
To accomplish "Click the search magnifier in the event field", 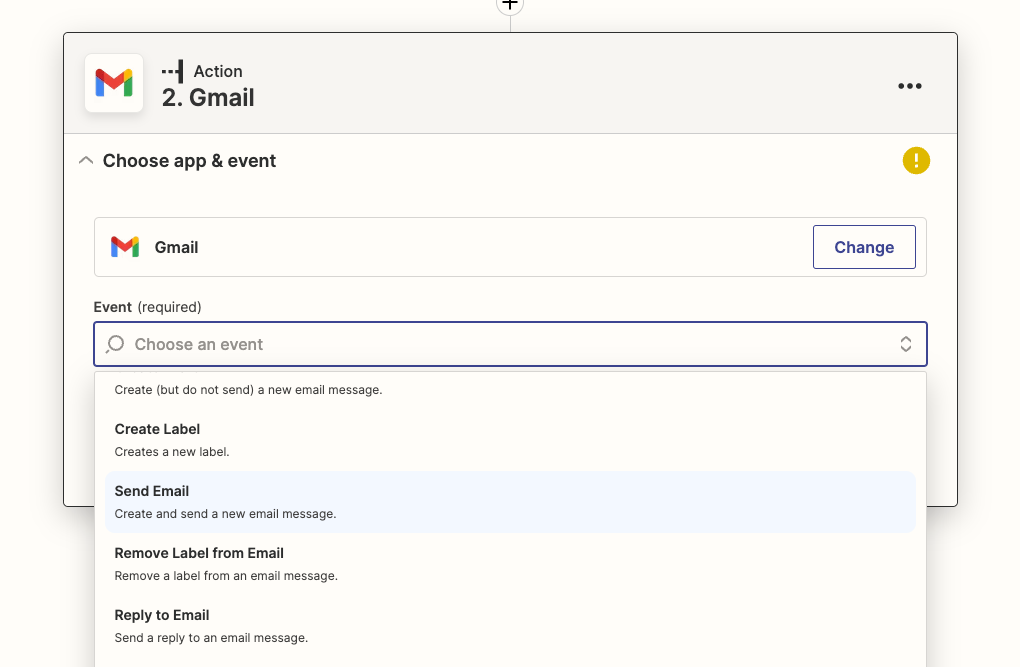I will (x=115, y=344).
